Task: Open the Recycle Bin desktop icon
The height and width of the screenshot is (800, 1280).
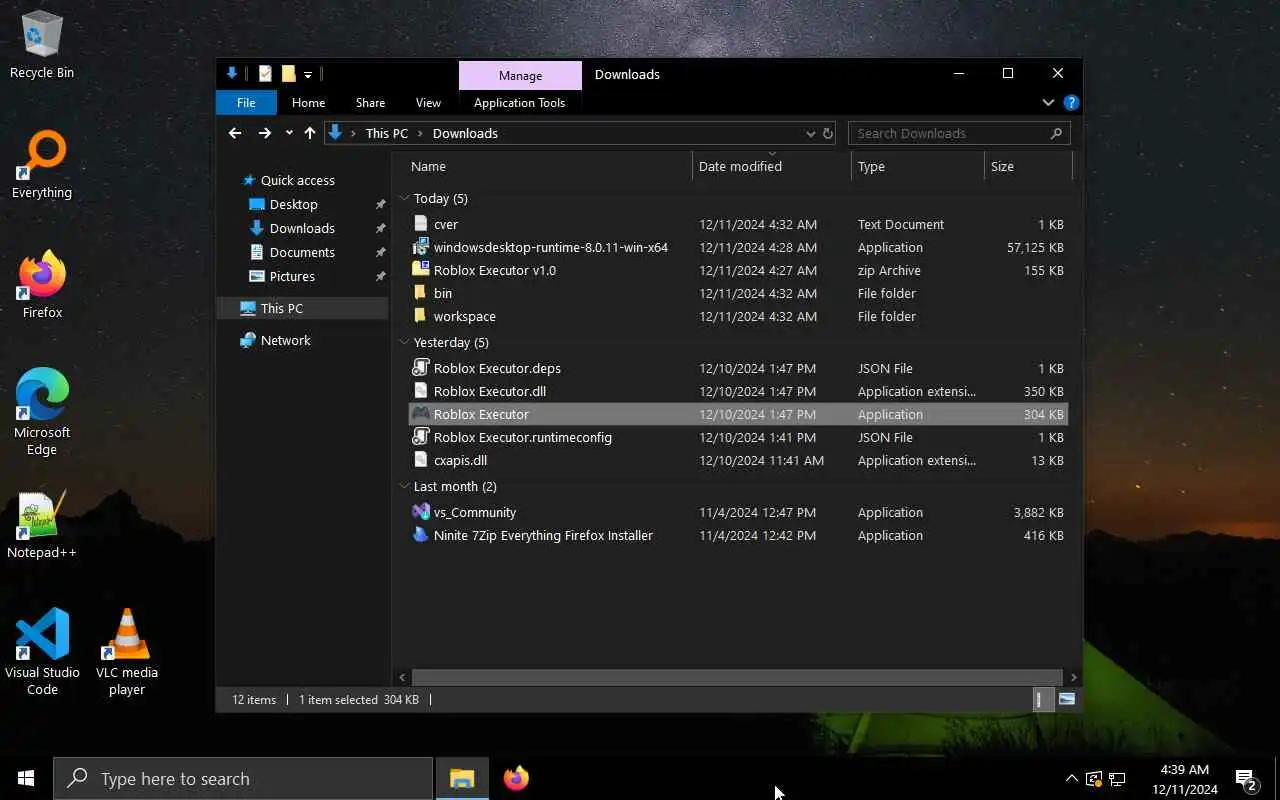Action: tap(42, 45)
